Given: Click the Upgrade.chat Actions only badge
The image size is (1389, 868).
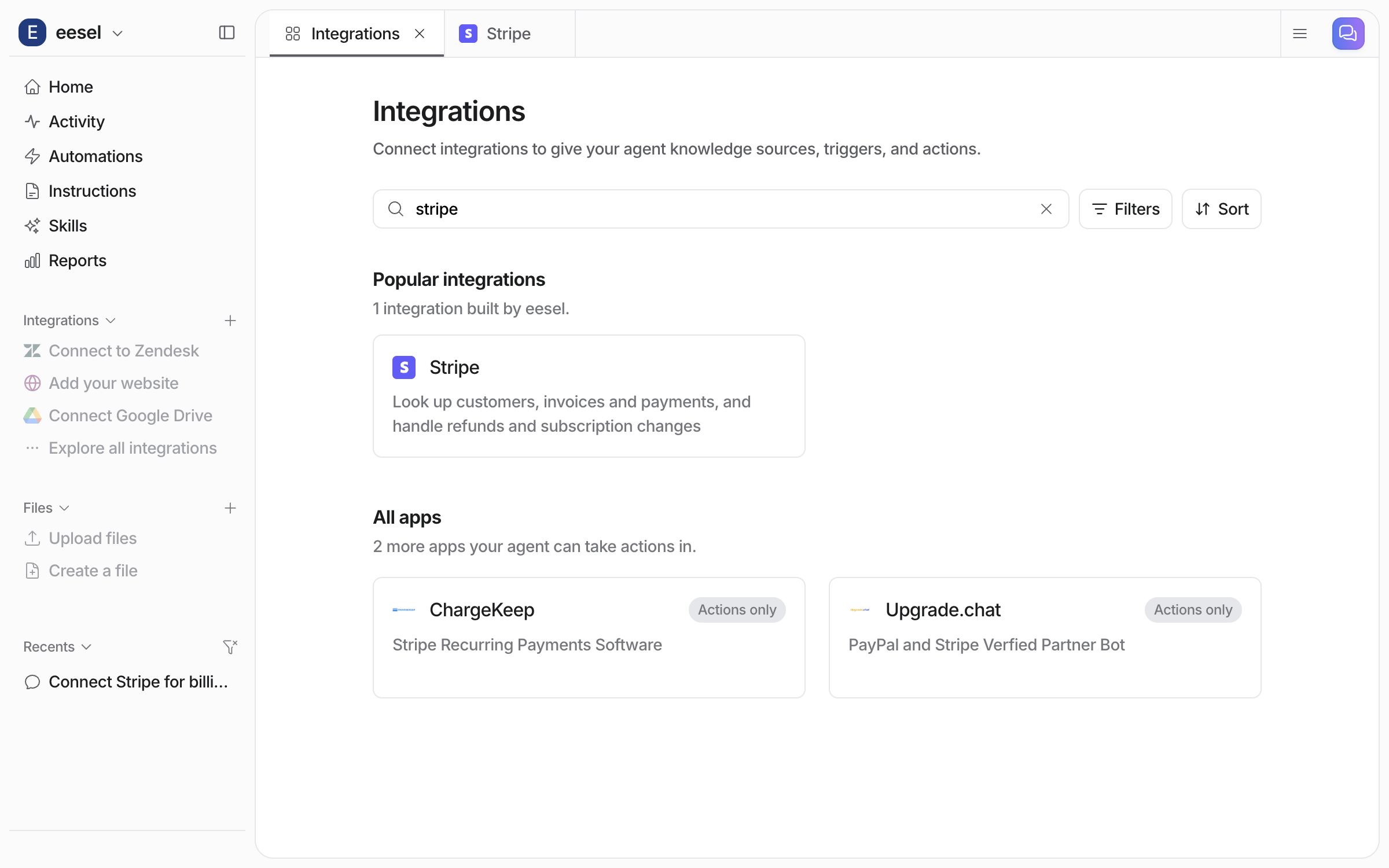Looking at the screenshot, I should tap(1193, 610).
